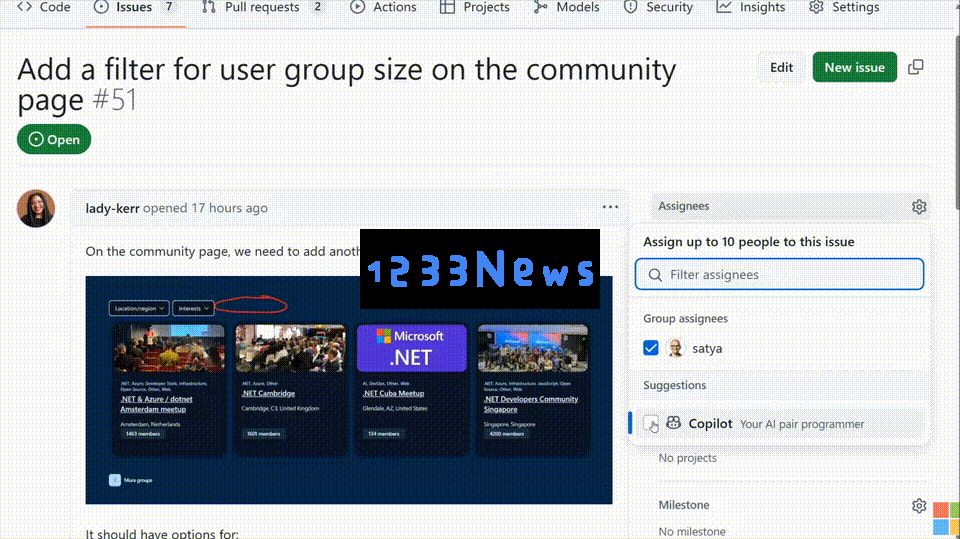960x539 pixels.
Task: Click the Edit issue title button
Action: [781, 67]
